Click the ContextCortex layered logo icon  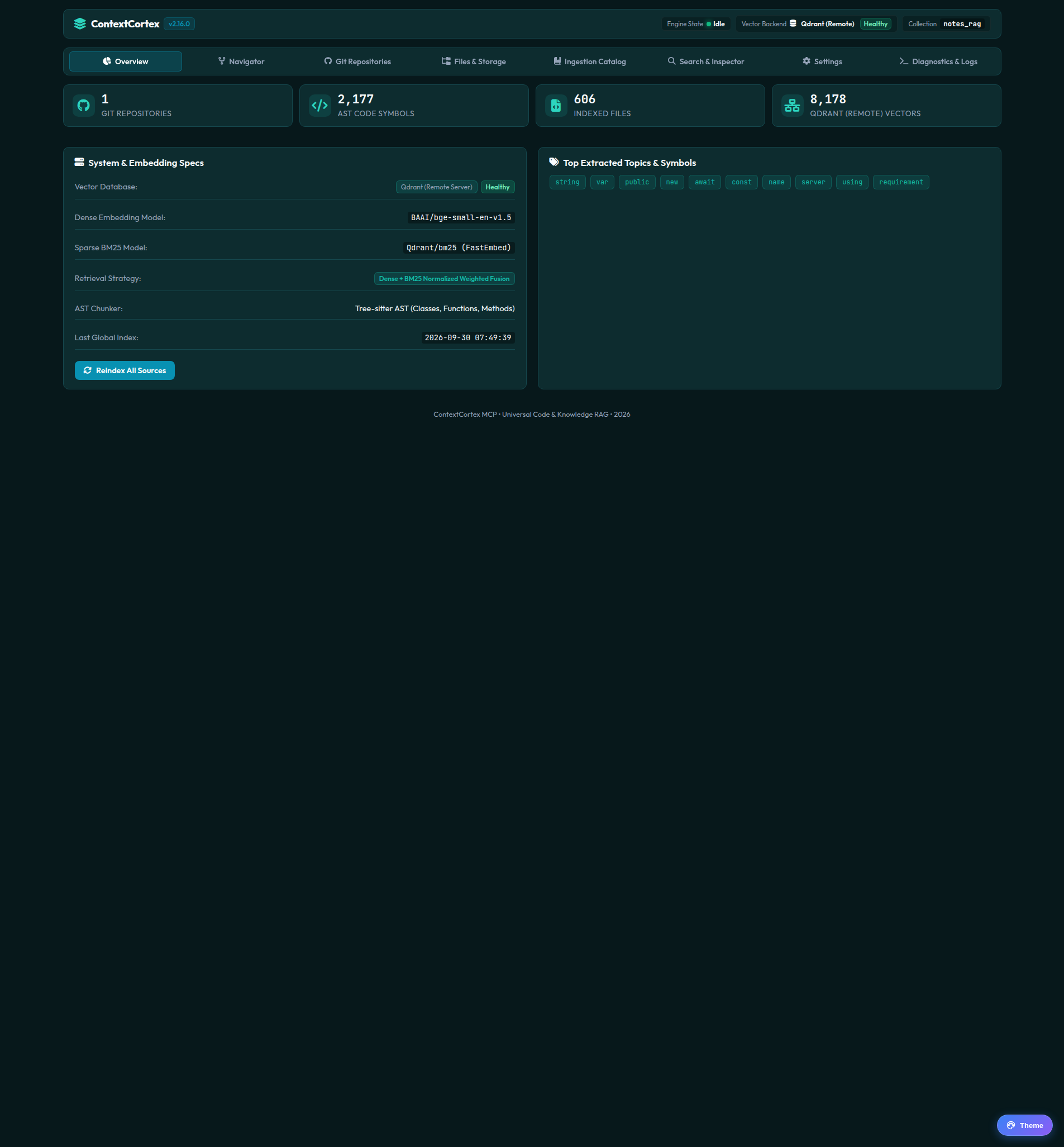pyautogui.click(x=80, y=23)
